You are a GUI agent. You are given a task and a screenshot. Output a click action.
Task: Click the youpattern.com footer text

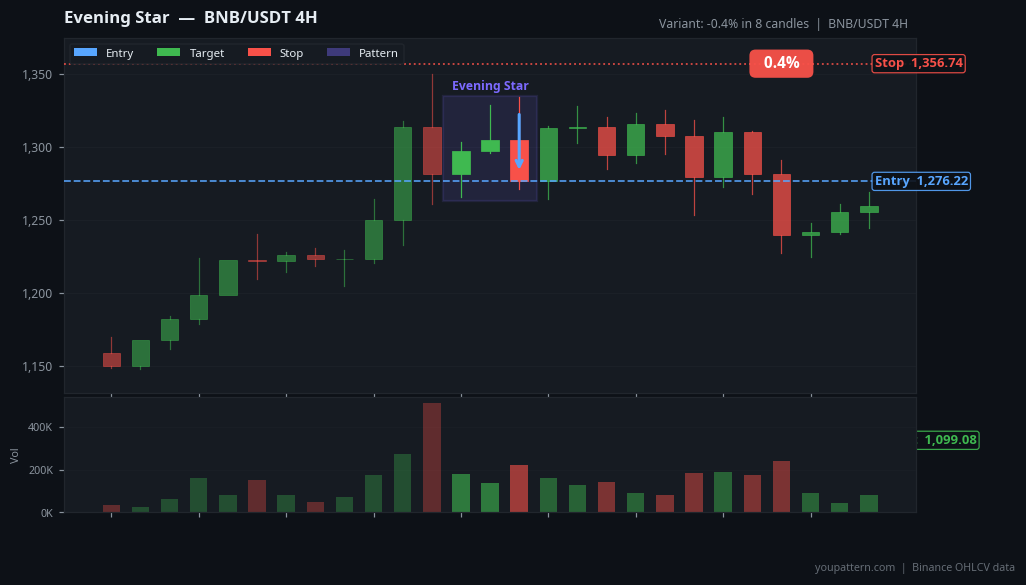click(855, 567)
